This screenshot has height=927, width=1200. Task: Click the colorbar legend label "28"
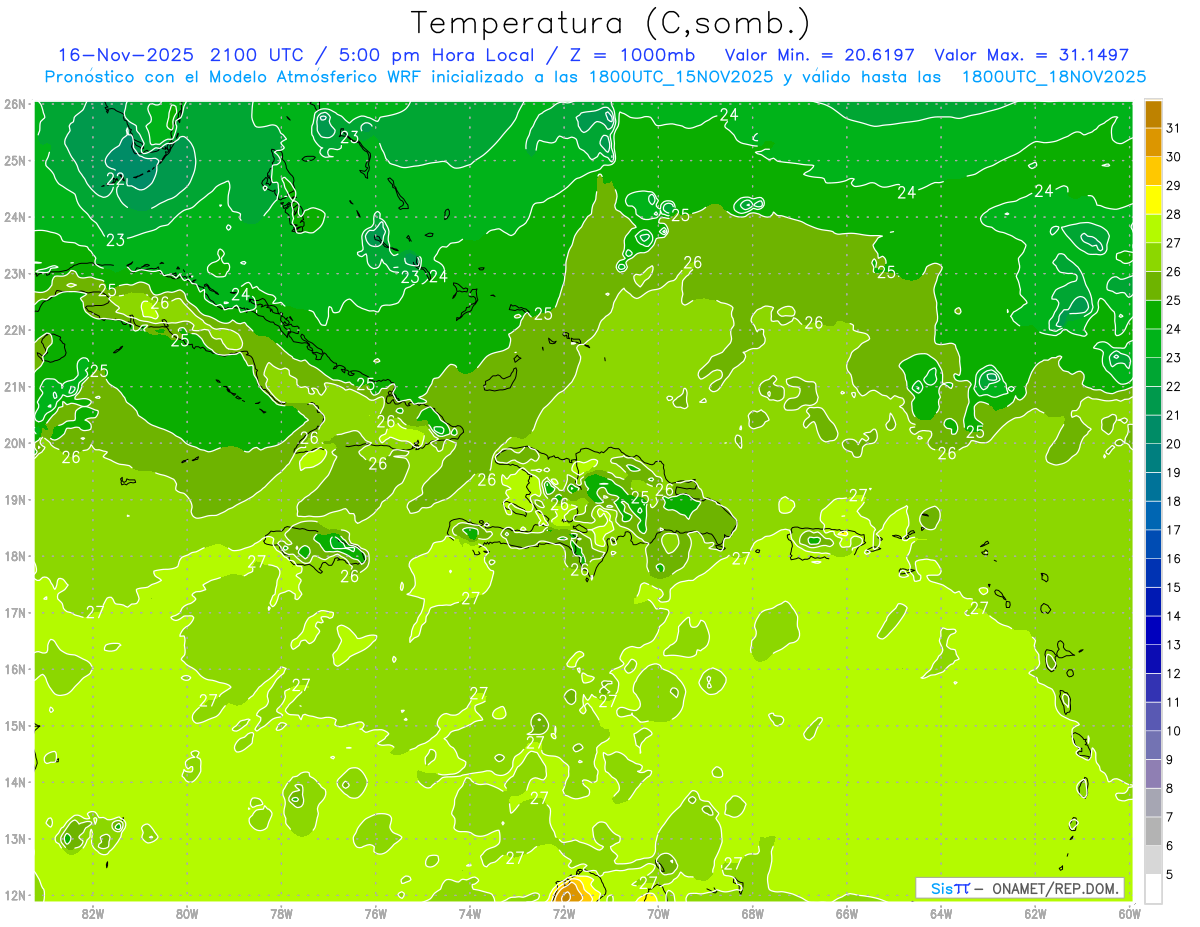[x=1174, y=214]
